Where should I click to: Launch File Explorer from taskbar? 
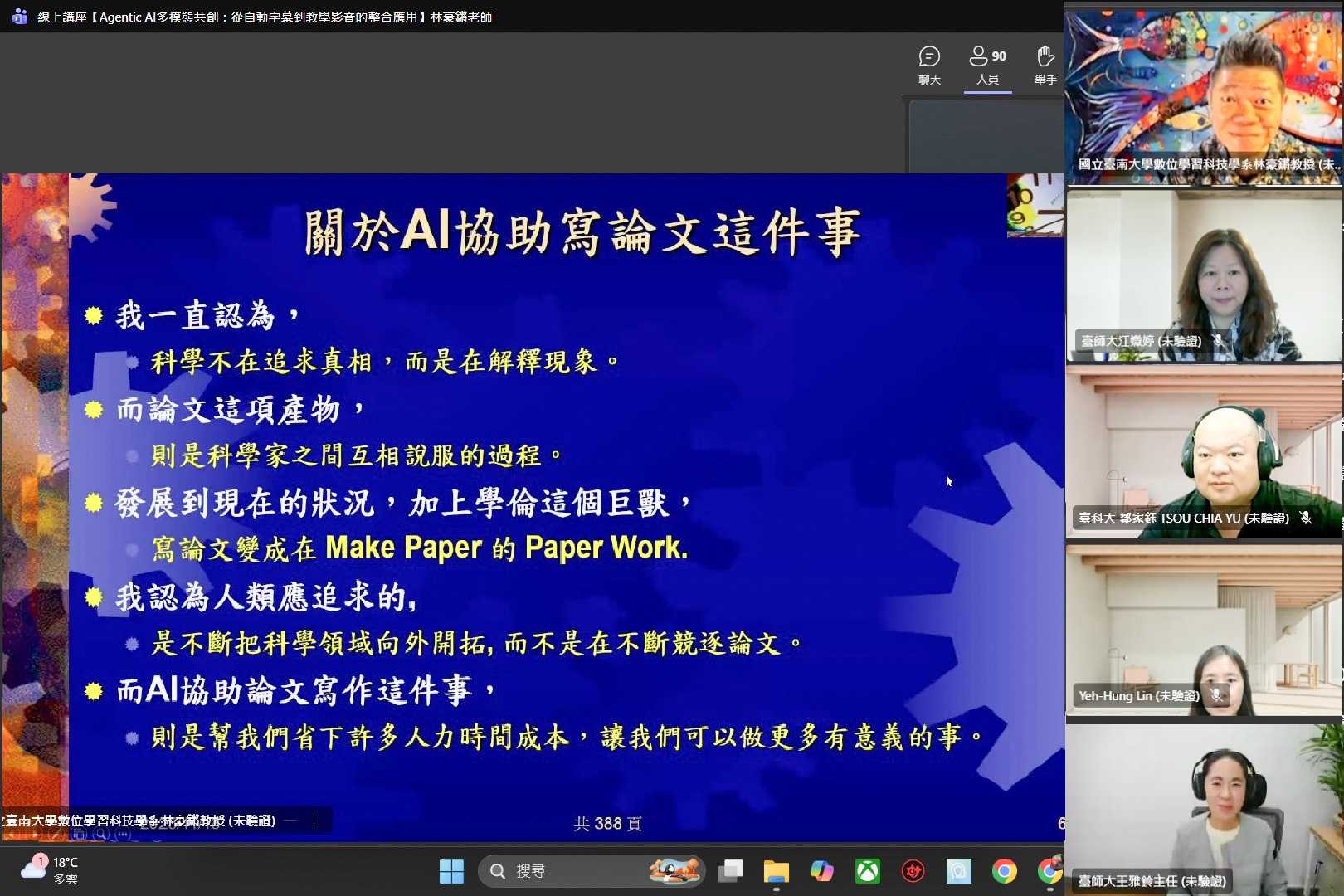[x=777, y=871]
